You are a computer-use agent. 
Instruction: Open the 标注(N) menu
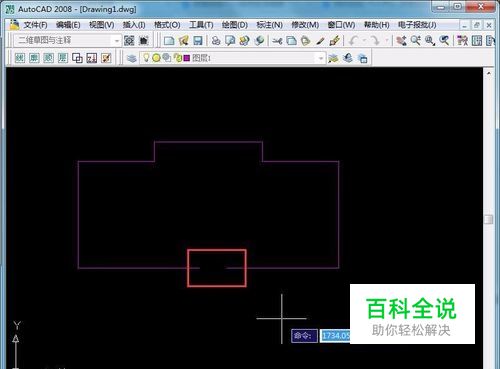click(x=270, y=25)
